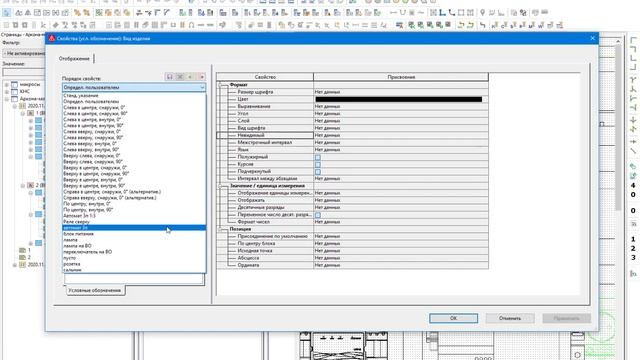Click the Вид шрифта property row
This screenshot has height=360, width=640.
pos(353,128)
